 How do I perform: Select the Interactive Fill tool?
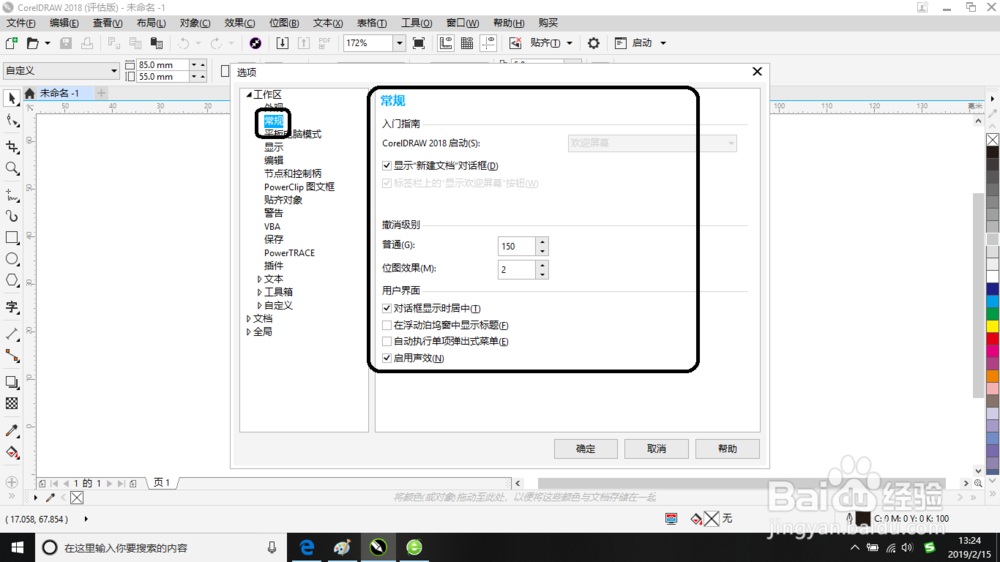pos(11,452)
